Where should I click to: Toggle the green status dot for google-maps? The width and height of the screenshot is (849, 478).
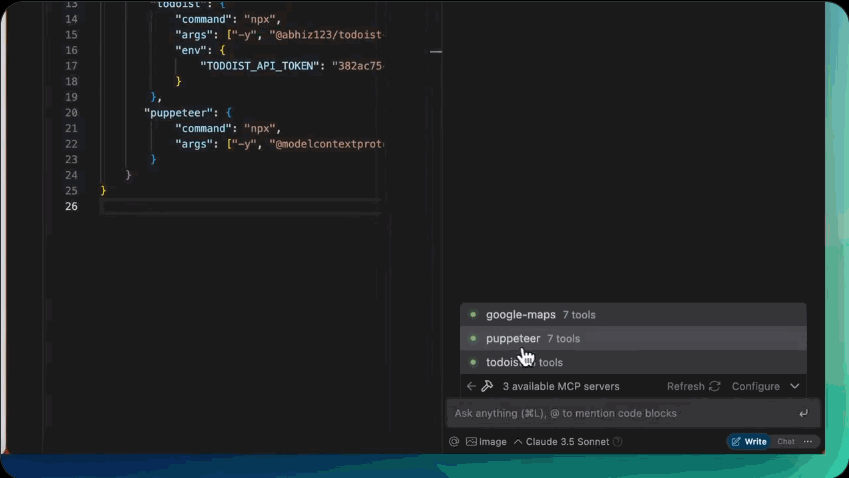(x=473, y=315)
